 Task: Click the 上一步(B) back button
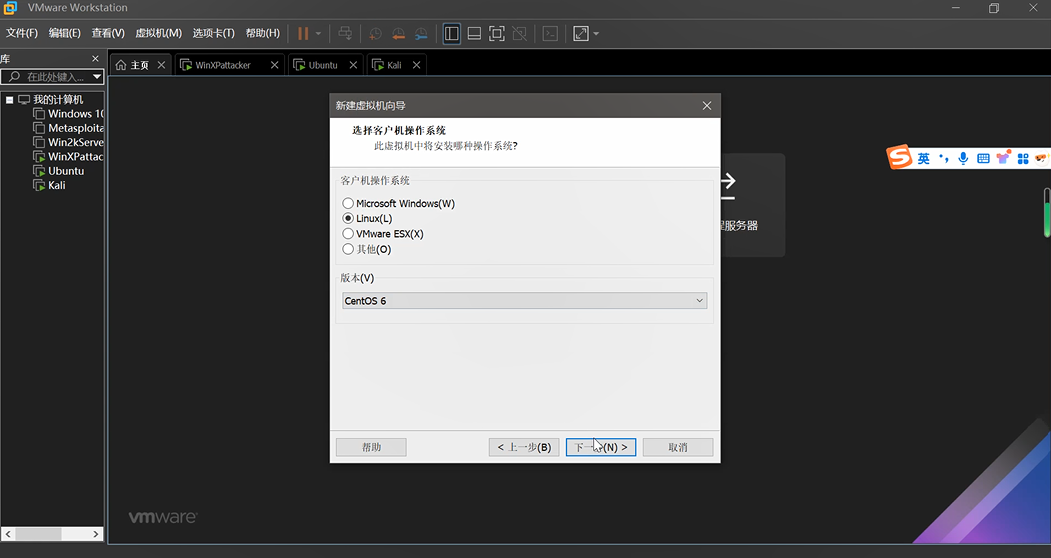tap(524, 447)
